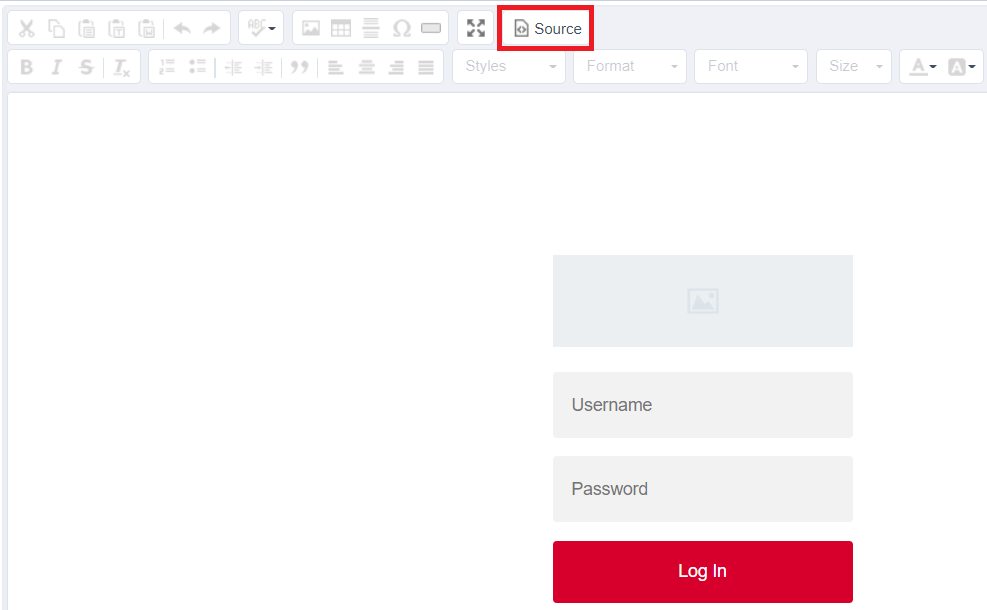Image resolution: width=987 pixels, height=610 pixels.
Task: Click the Copy icon
Action: point(57,28)
